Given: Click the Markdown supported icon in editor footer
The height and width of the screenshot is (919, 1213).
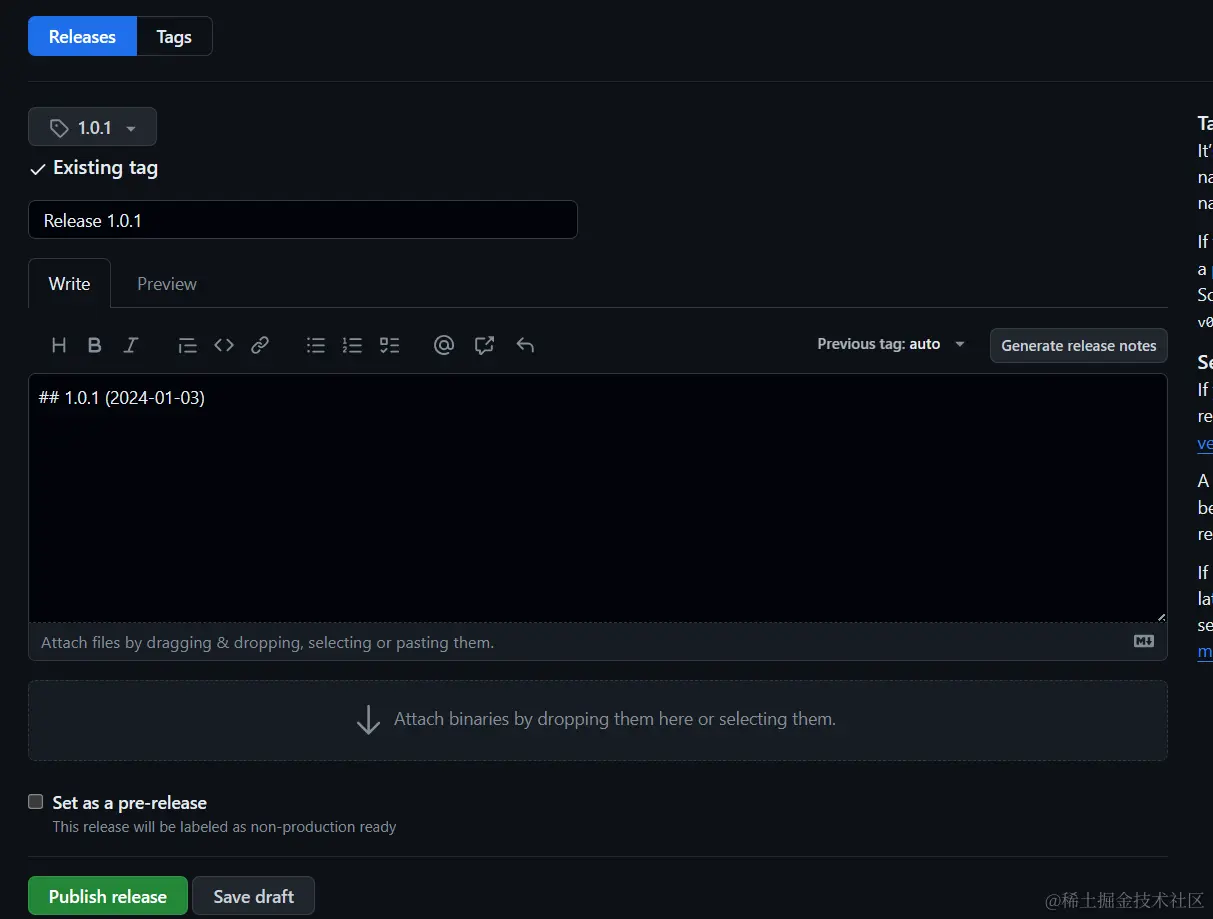Looking at the screenshot, I should click(1144, 641).
